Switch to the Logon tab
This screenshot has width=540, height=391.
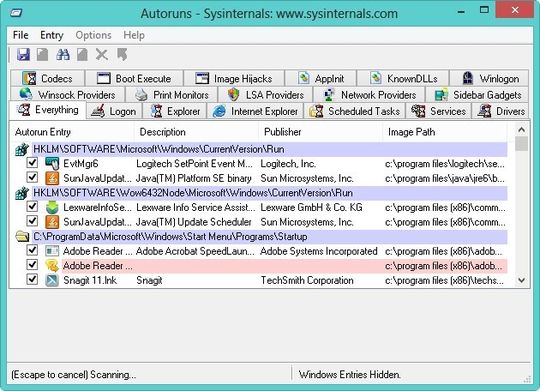pos(114,111)
